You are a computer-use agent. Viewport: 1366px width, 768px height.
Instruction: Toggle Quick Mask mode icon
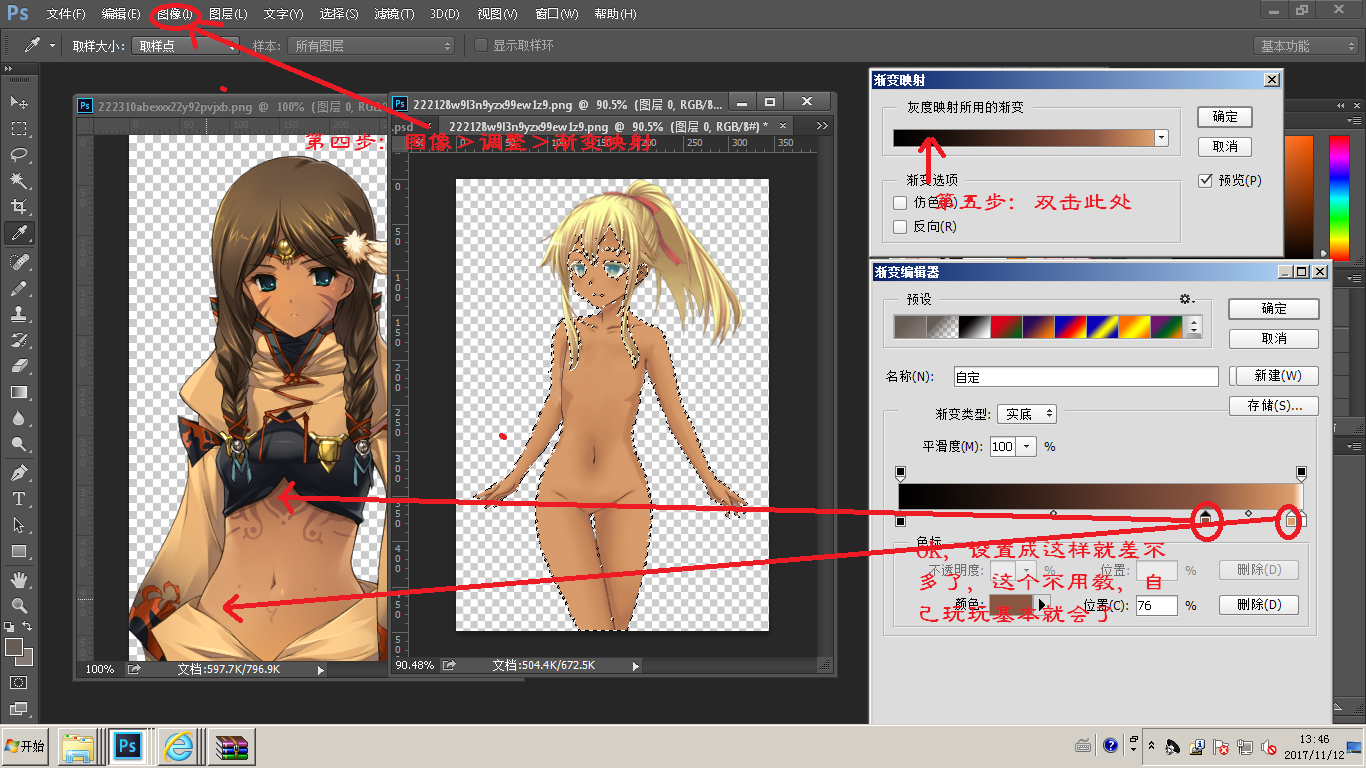[x=19, y=682]
